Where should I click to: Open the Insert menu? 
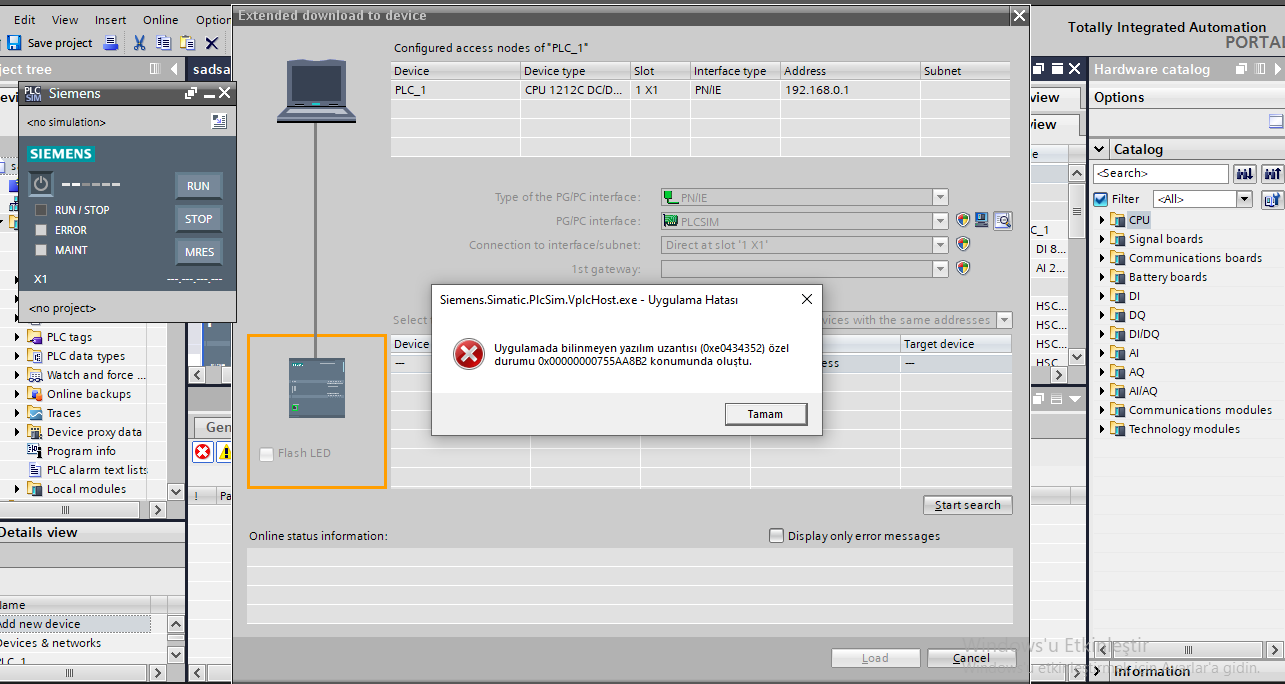coord(111,19)
